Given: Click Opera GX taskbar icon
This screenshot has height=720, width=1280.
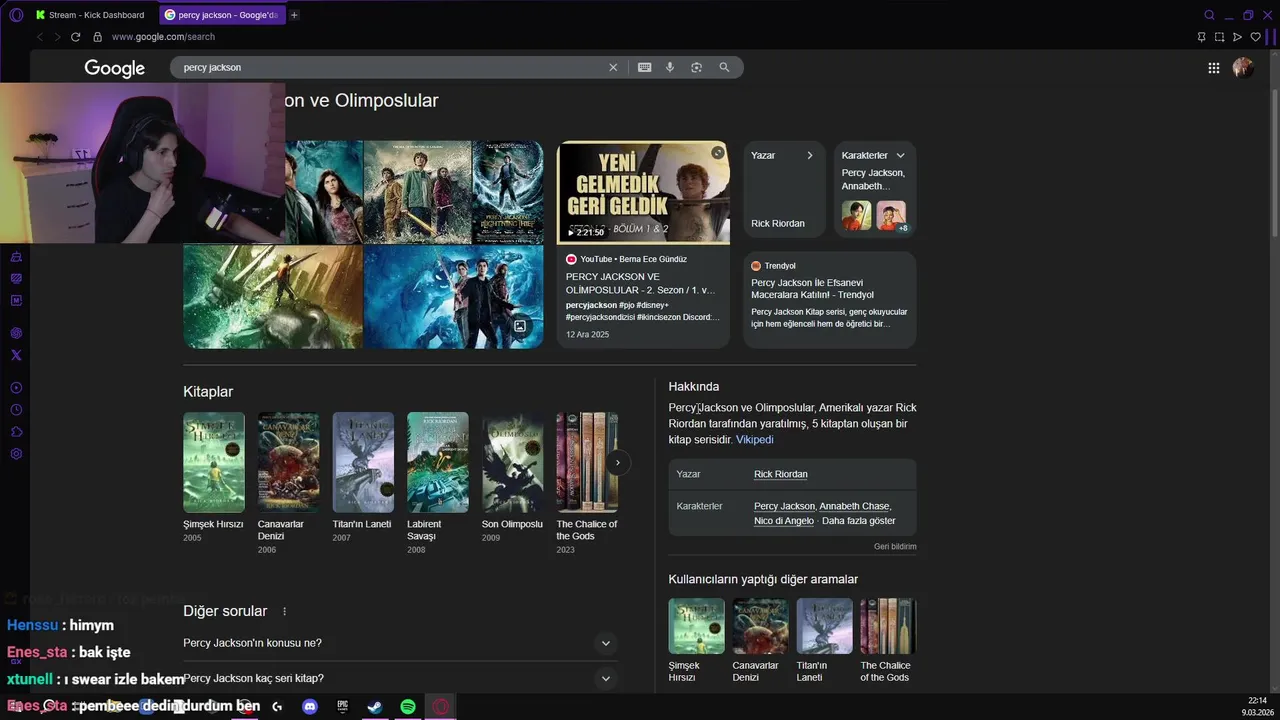Looking at the screenshot, I should 441,706.
